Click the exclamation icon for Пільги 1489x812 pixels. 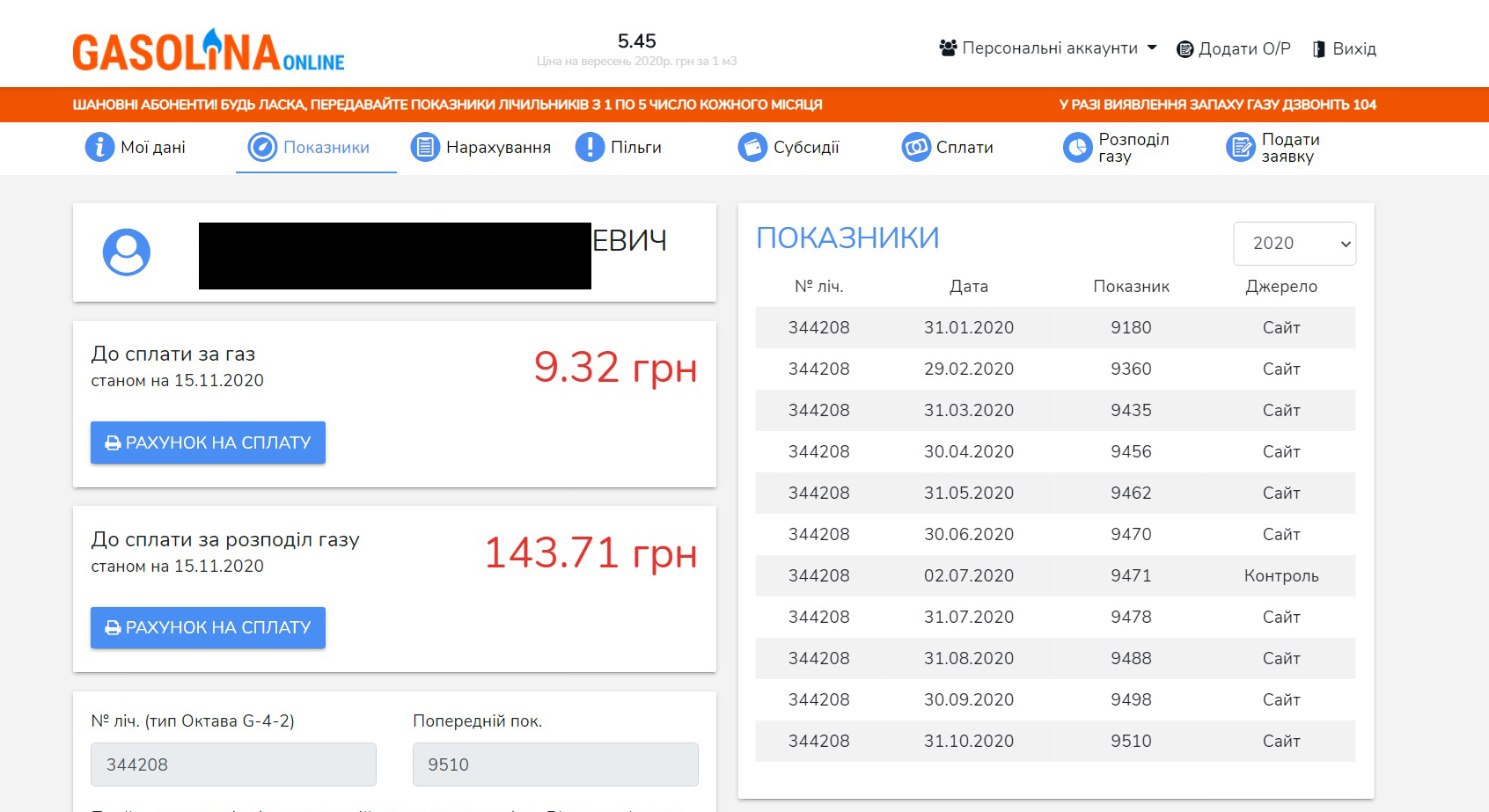tap(590, 147)
